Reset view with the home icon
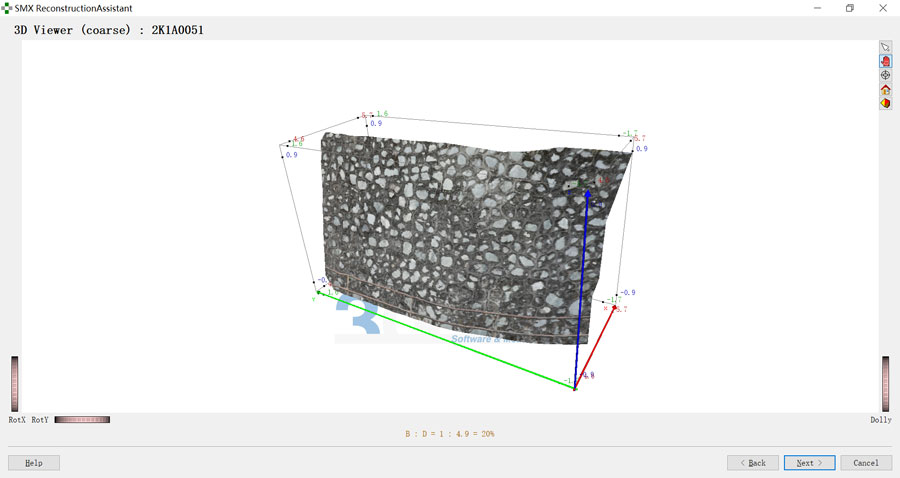Screen dimensions: 900x478 click(885, 89)
